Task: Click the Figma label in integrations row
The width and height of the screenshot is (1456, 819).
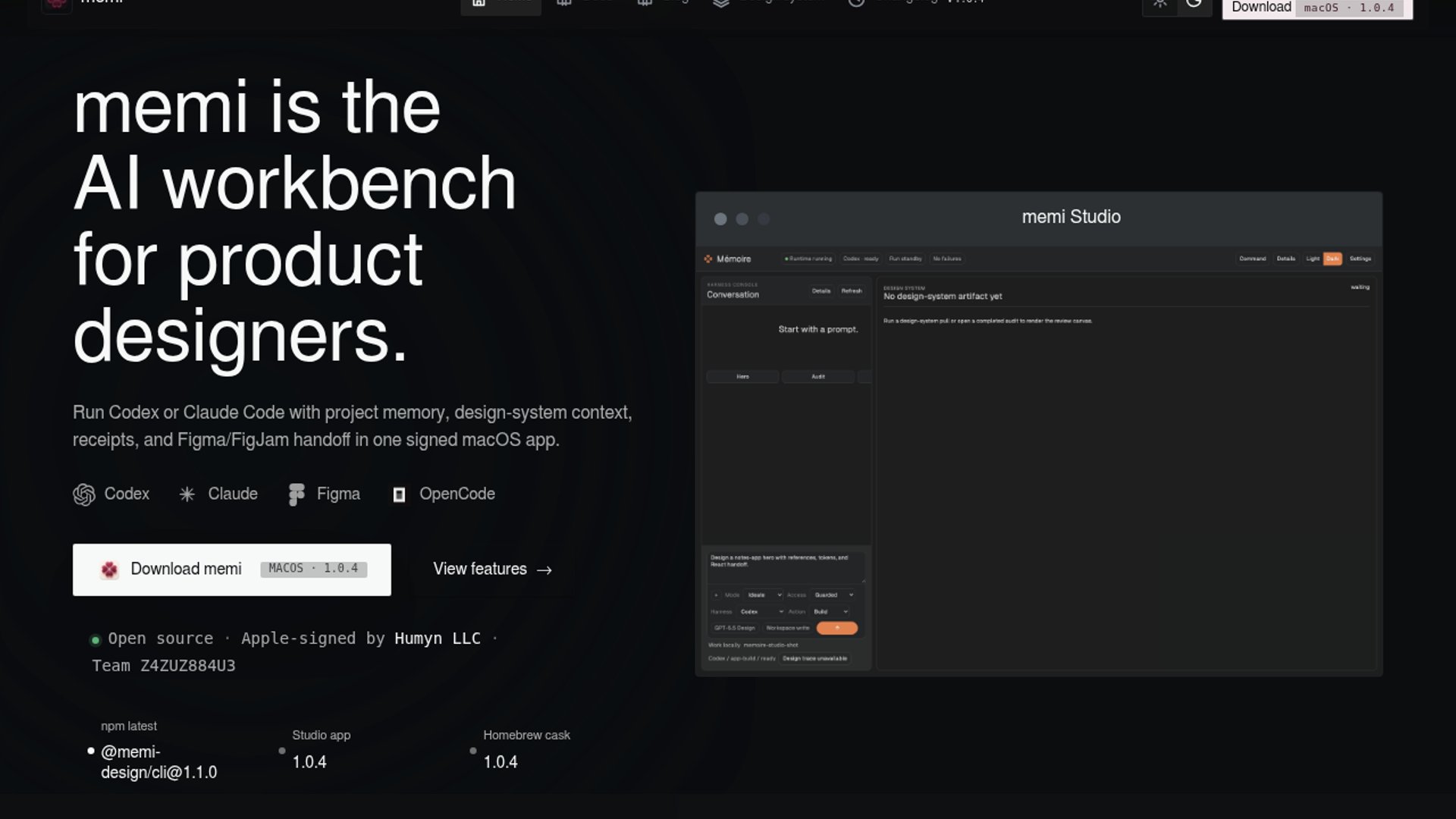Action: 338,494
